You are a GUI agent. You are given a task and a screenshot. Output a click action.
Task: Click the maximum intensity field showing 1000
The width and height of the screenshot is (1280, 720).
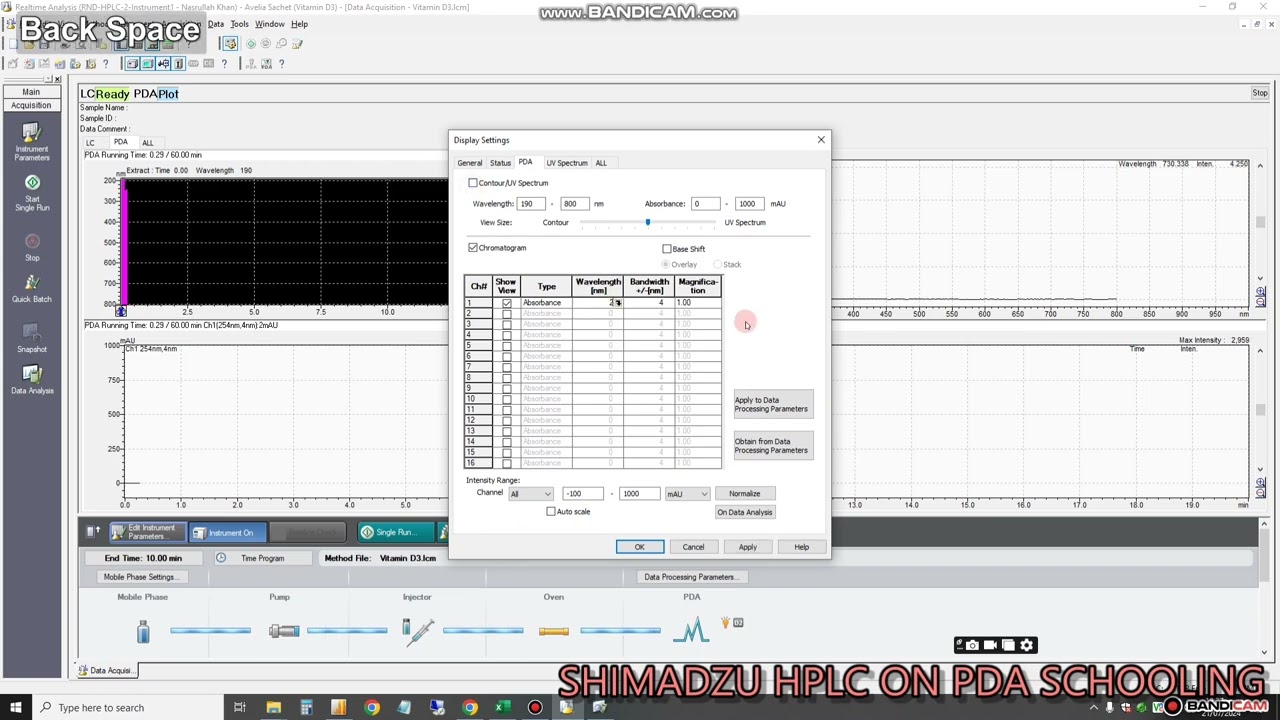point(640,494)
